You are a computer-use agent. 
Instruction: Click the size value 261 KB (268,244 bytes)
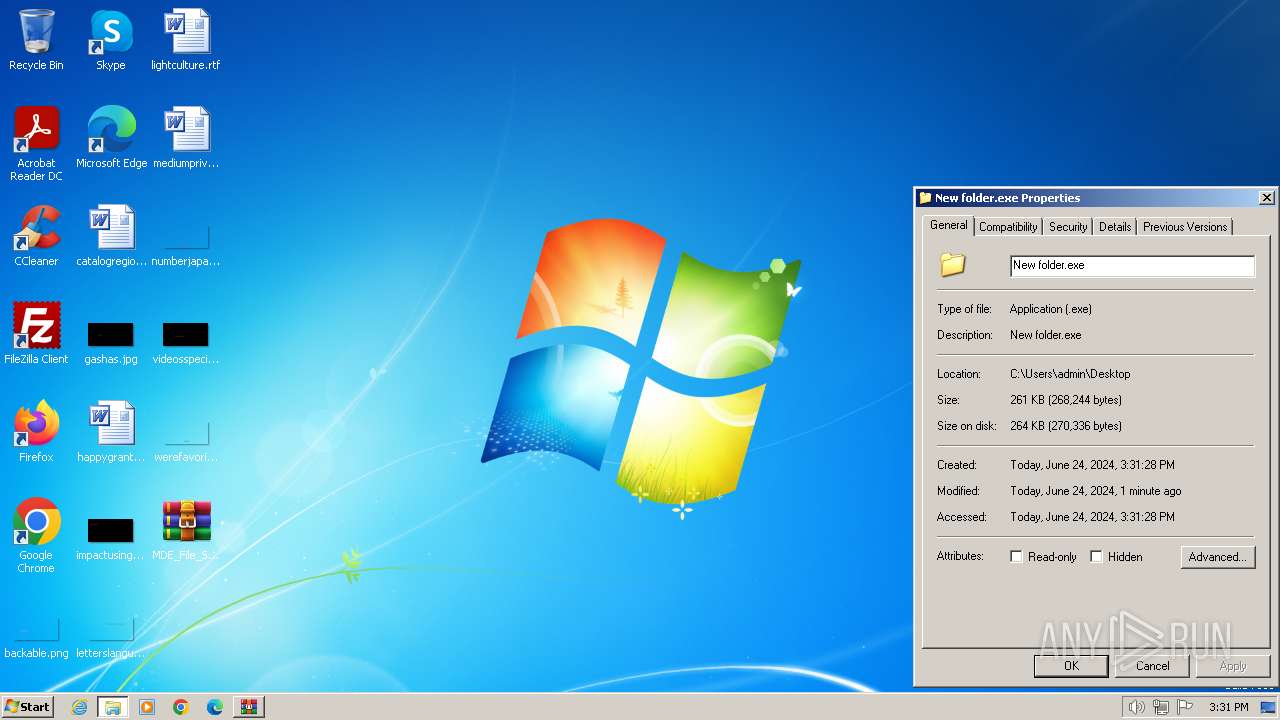click(x=1066, y=400)
